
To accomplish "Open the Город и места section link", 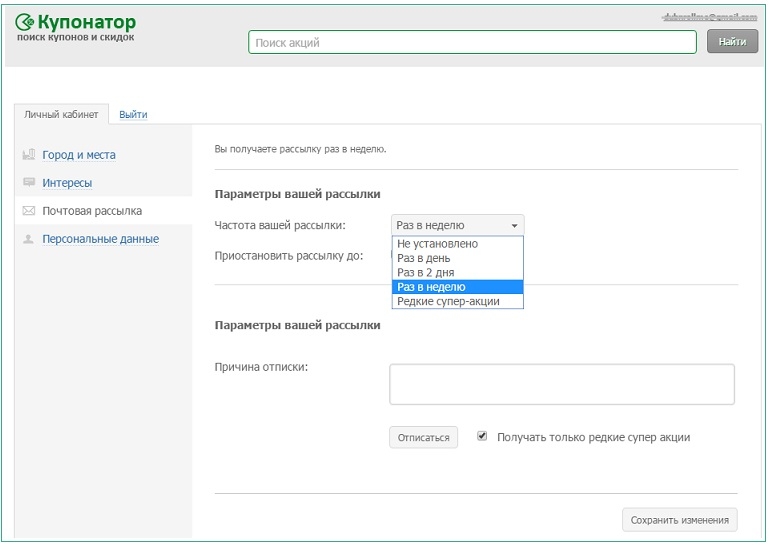I will tap(79, 155).
